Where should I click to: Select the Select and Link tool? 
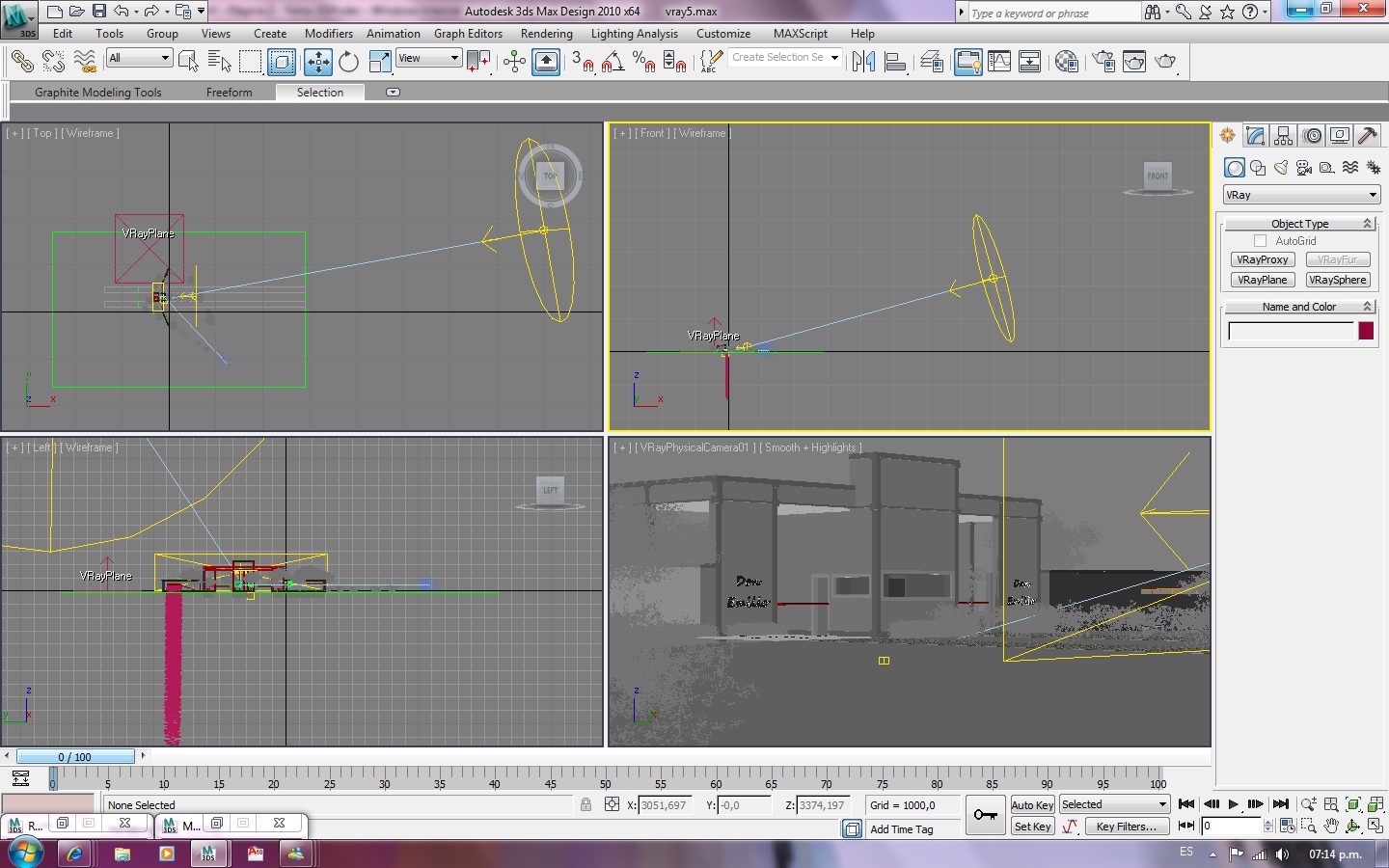tap(21, 62)
